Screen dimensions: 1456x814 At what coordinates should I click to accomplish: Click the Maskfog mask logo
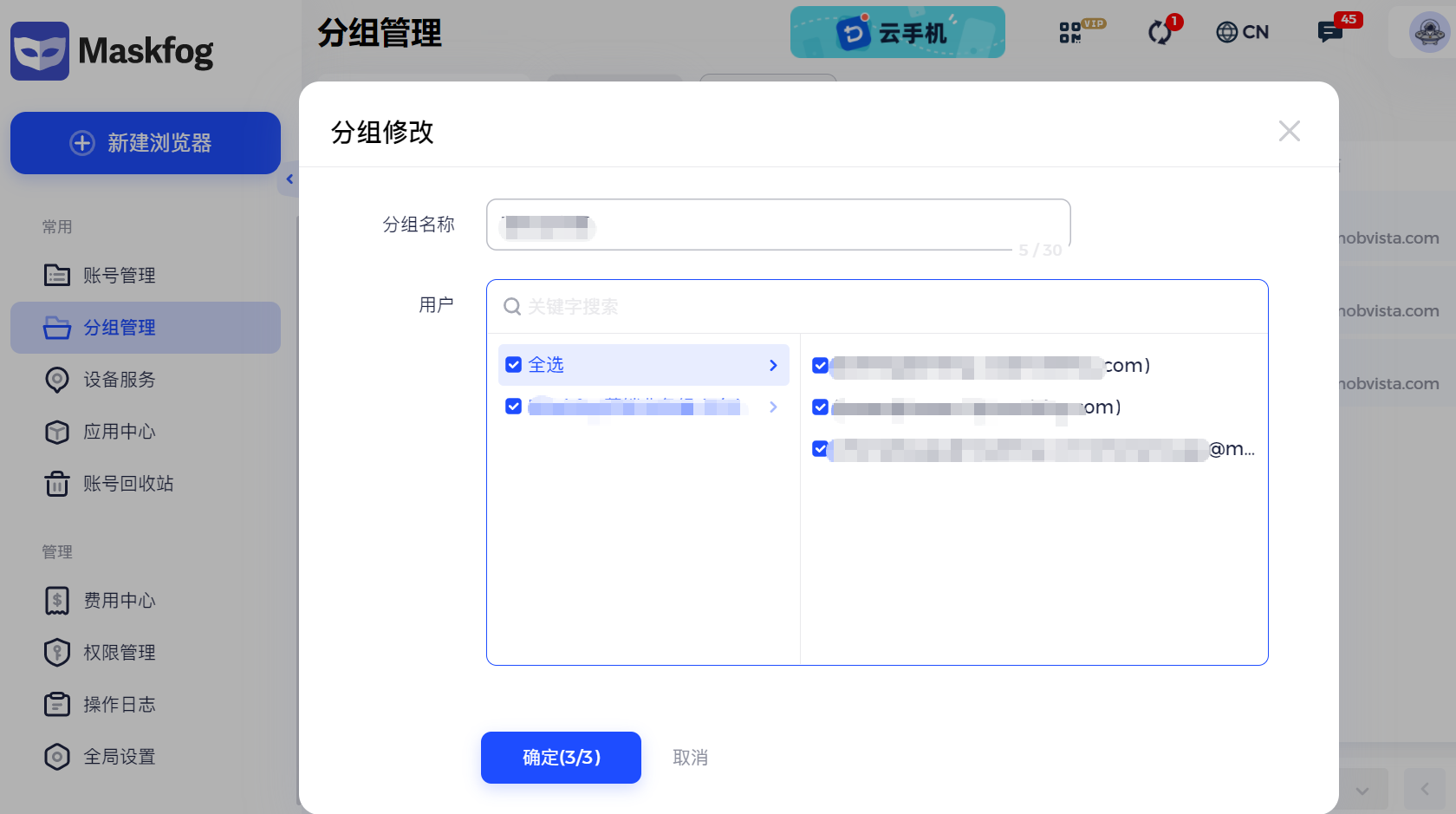(40, 51)
